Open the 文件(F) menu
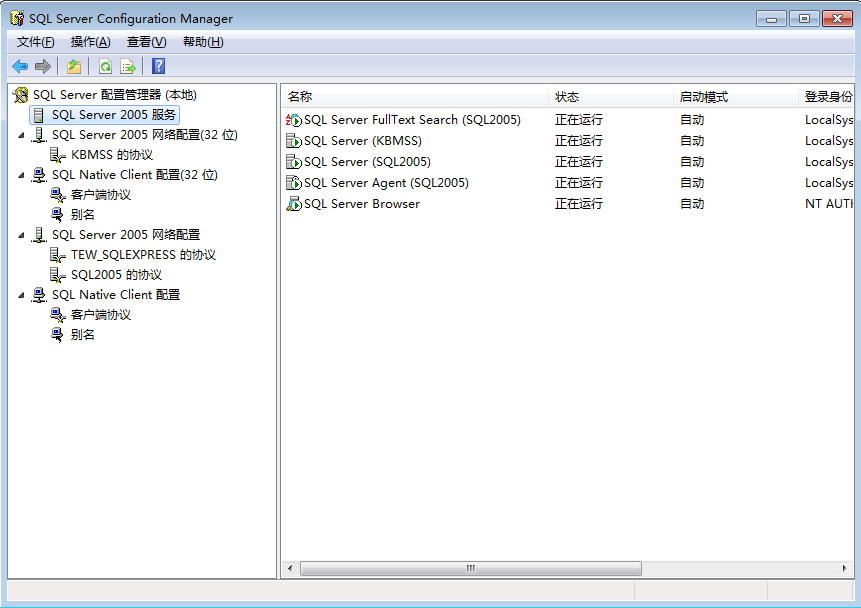861x608 pixels. click(36, 42)
